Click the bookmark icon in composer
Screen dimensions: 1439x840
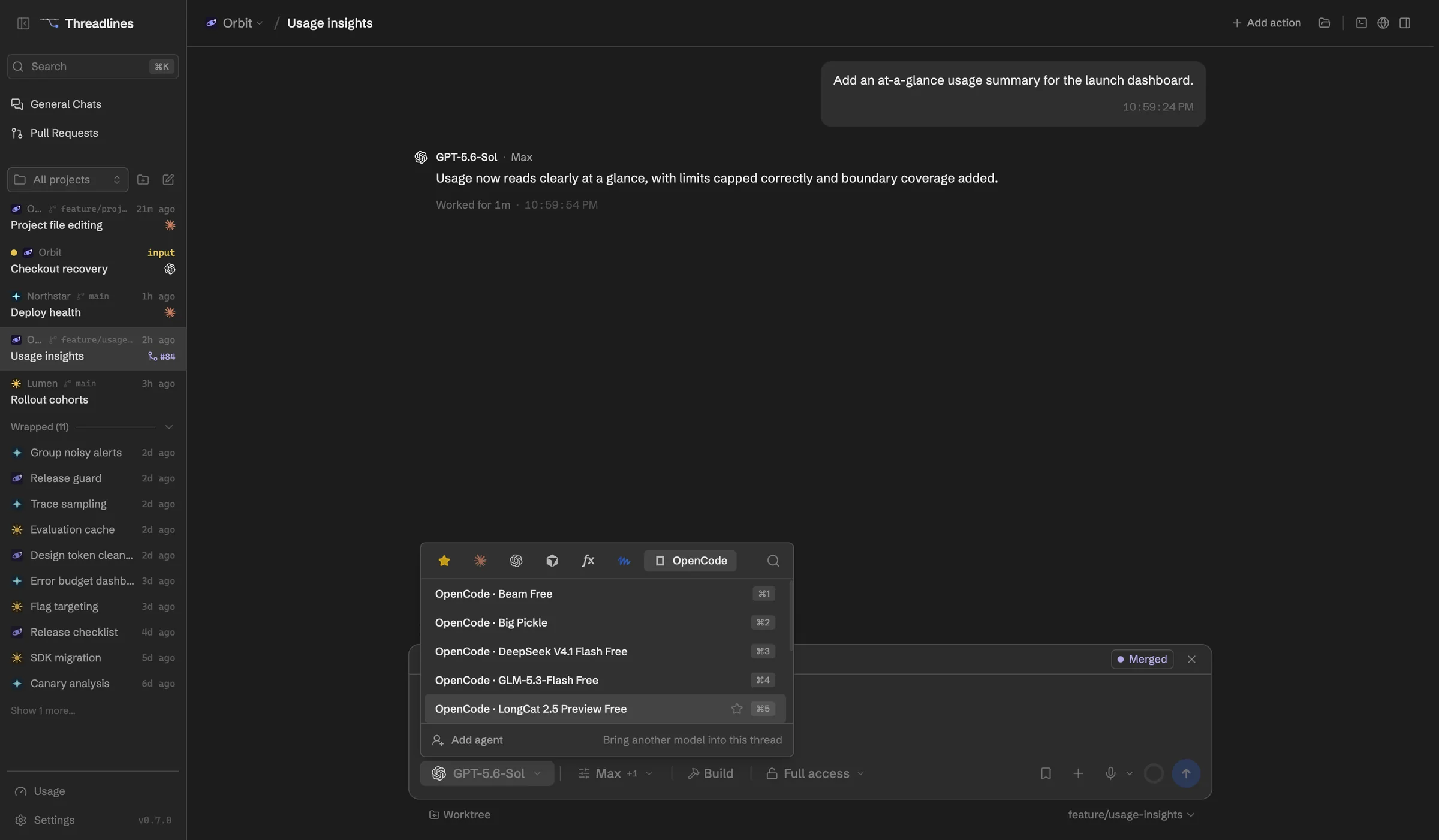(1046, 773)
